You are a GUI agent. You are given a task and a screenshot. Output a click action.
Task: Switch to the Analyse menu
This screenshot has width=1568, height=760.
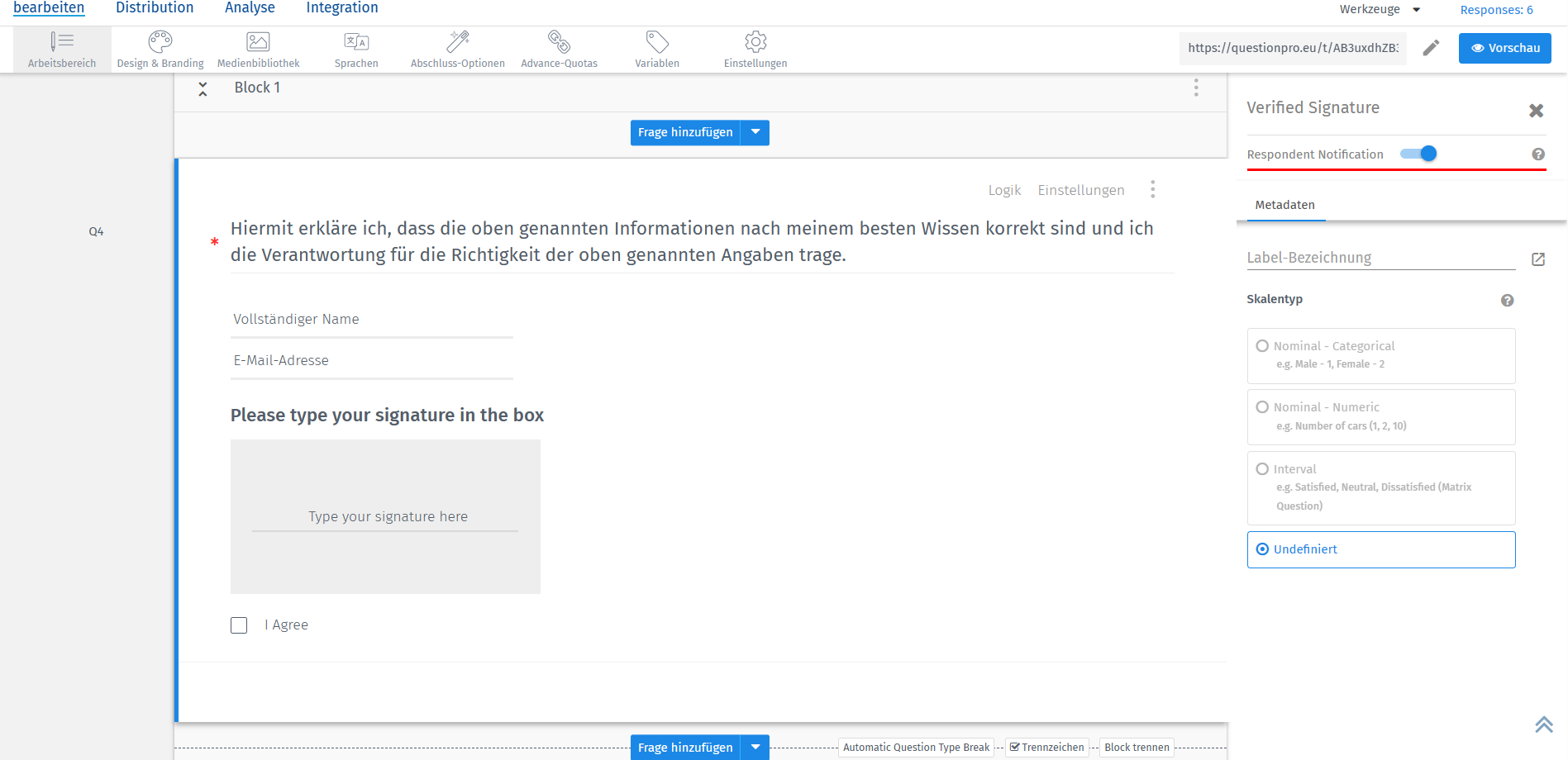(x=249, y=7)
